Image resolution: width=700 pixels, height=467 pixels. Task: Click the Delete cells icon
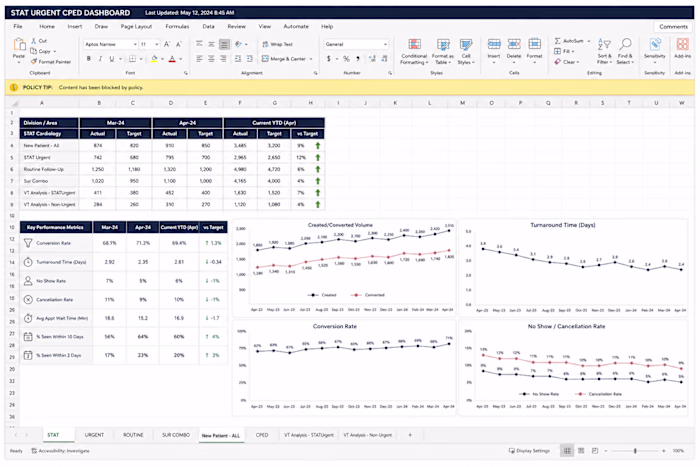tap(514, 44)
